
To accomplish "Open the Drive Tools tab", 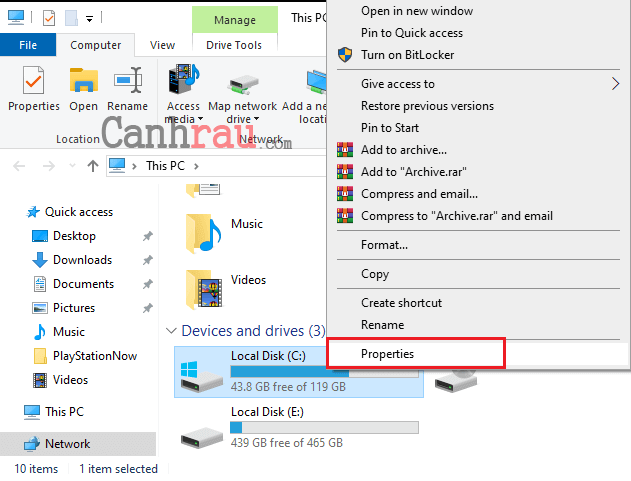I will point(234,45).
